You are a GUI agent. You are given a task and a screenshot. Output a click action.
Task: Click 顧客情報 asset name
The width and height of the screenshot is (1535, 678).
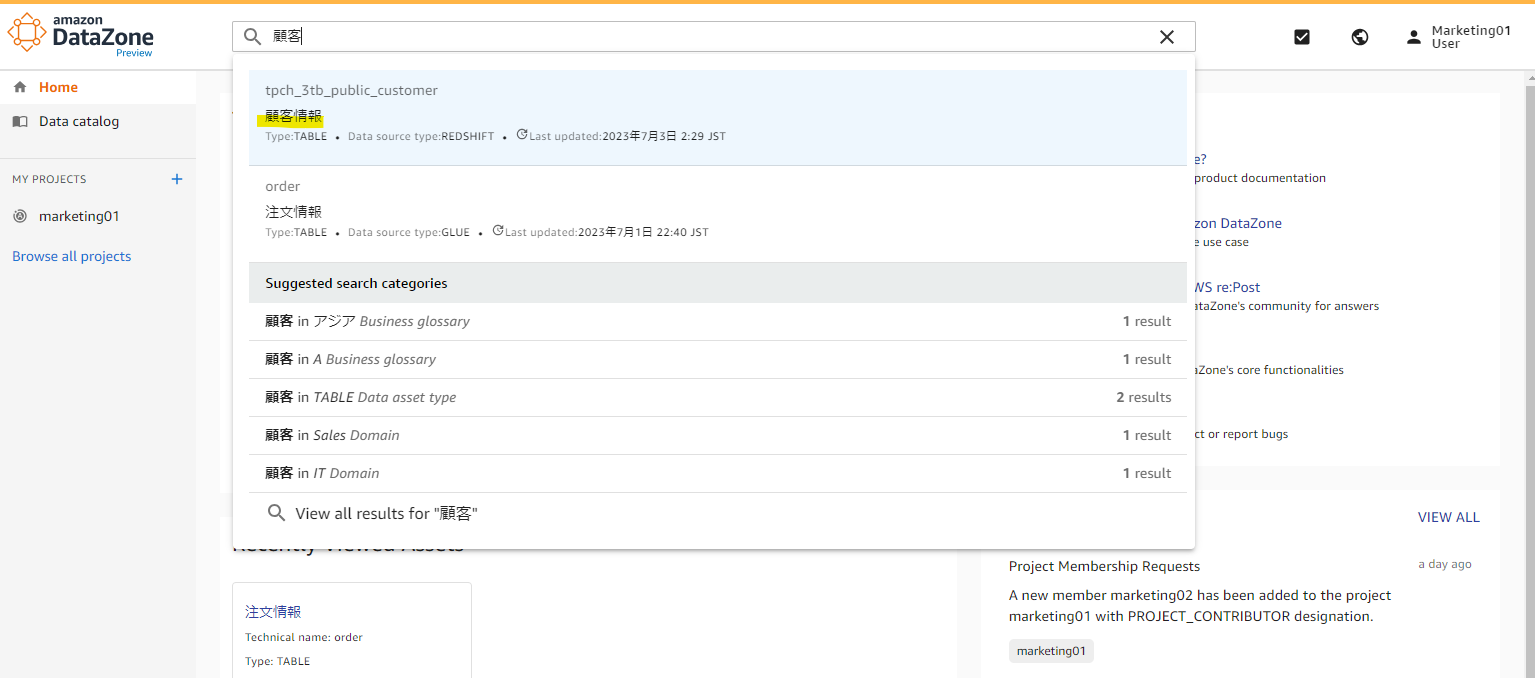tap(293, 115)
